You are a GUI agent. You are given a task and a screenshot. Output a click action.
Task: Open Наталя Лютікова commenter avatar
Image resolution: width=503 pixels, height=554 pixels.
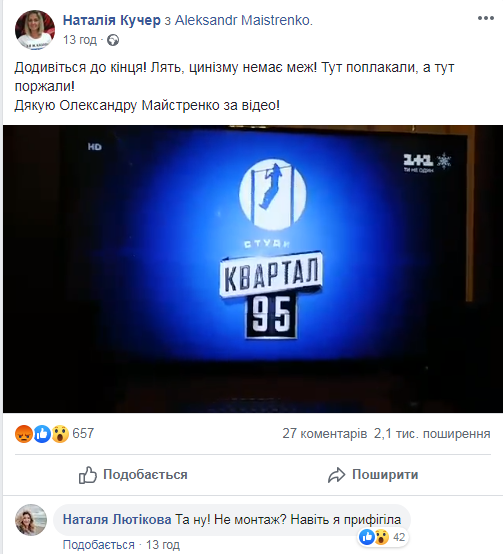[x=31, y=520]
